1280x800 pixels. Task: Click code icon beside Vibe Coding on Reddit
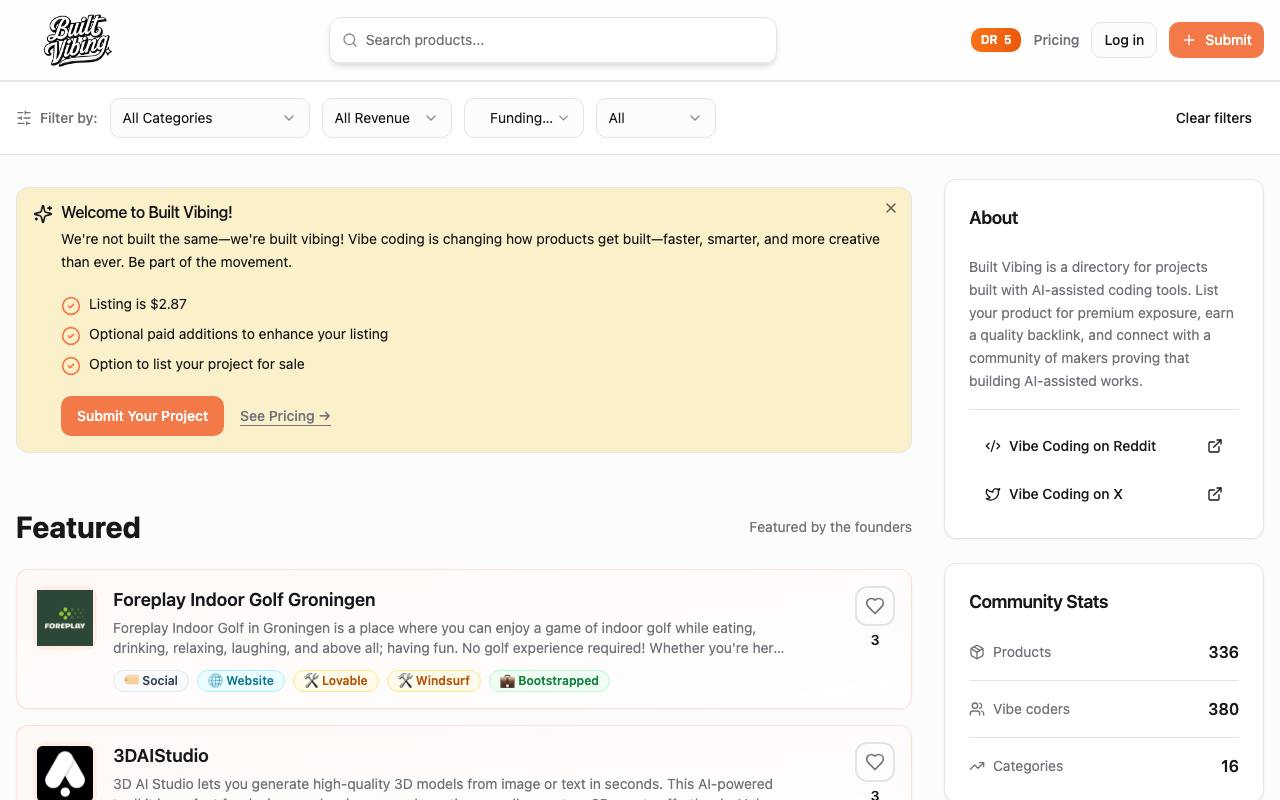[993, 446]
